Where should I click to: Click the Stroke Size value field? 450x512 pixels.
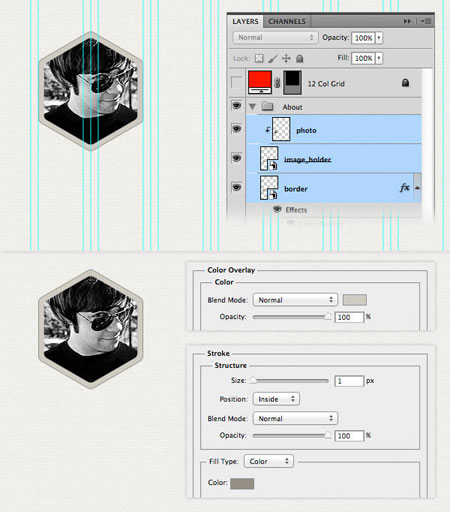coord(349,381)
